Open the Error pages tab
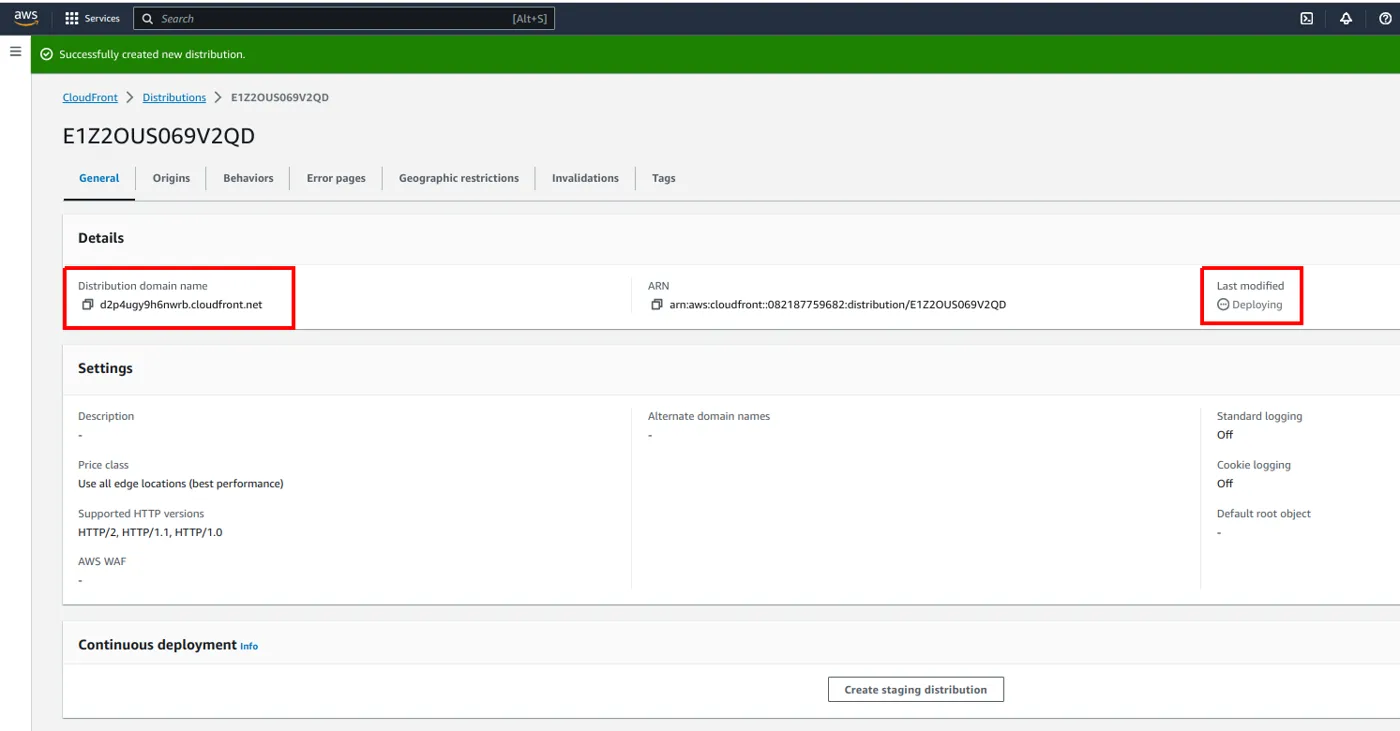 (336, 178)
